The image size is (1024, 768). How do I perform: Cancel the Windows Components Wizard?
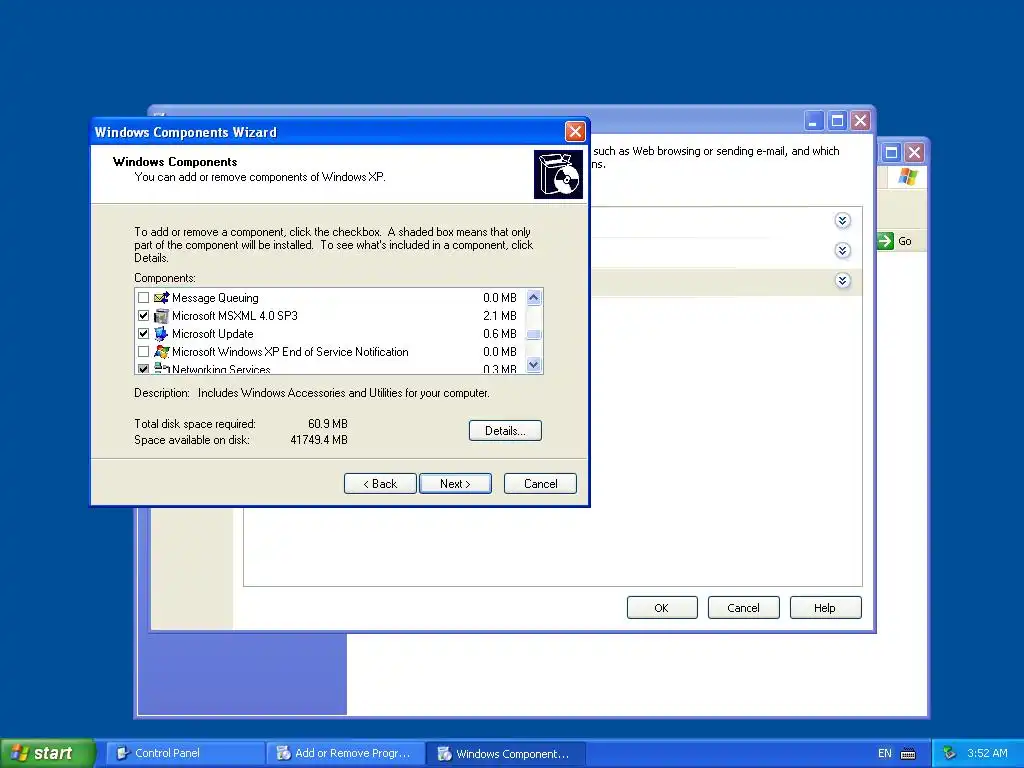click(540, 484)
